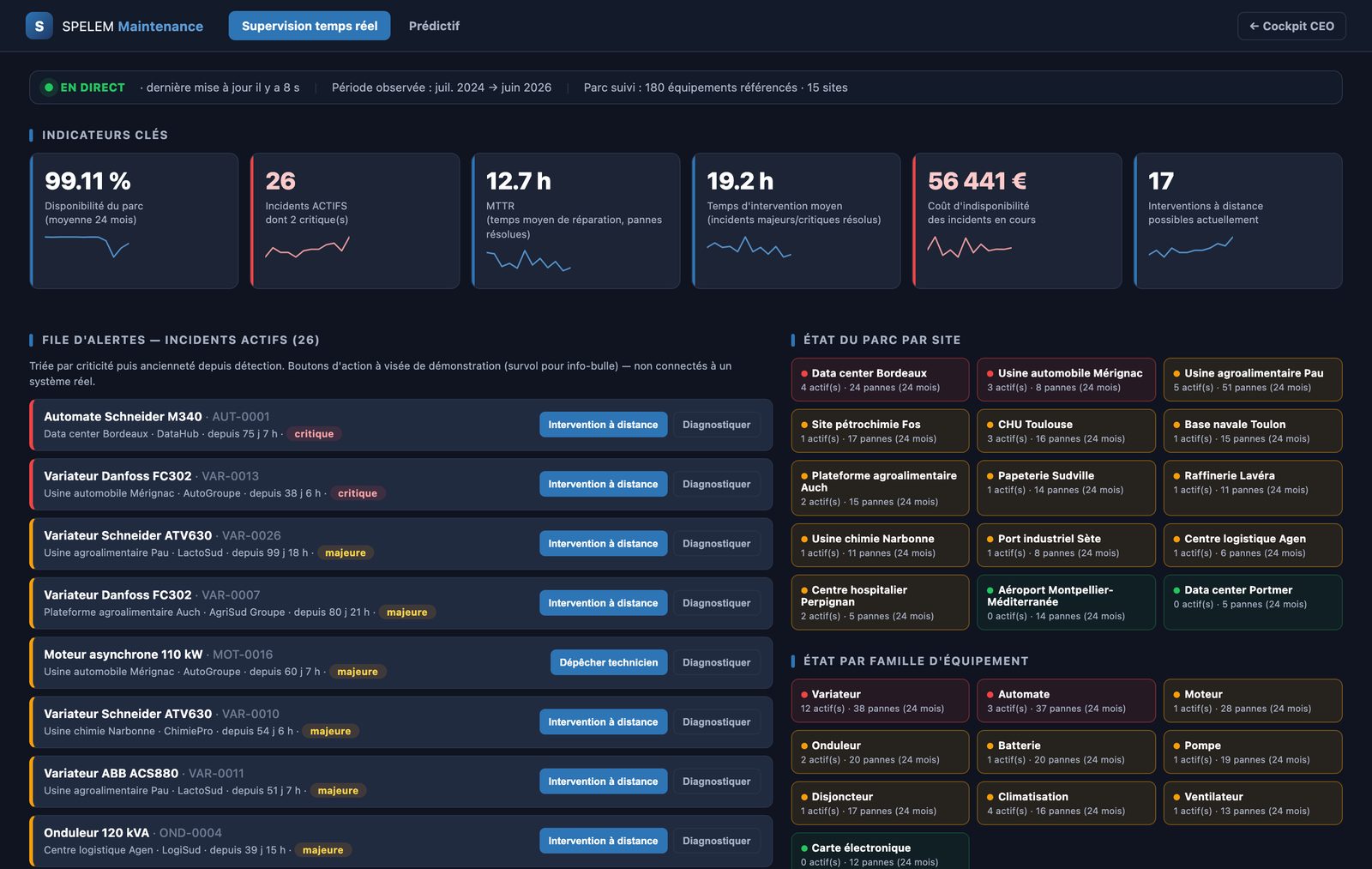The height and width of the screenshot is (869, 1372).
Task: Click the availability sparkline in the 99.11 % card
Action: (x=87, y=247)
